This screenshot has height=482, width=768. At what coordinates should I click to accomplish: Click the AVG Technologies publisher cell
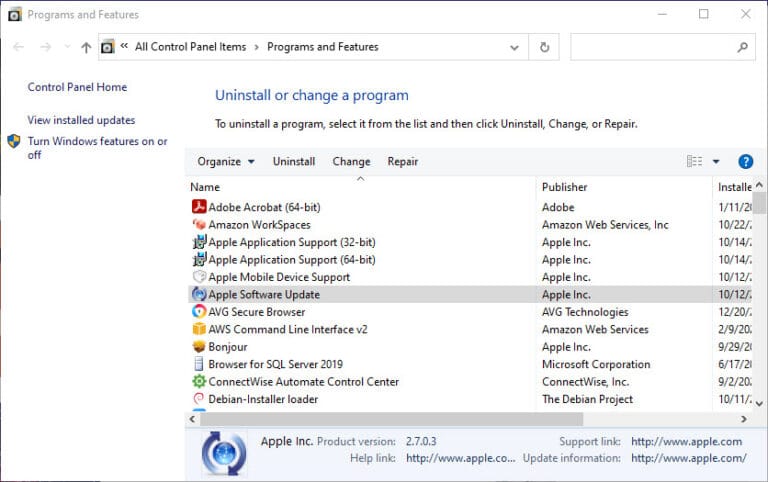click(x=585, y=312)
